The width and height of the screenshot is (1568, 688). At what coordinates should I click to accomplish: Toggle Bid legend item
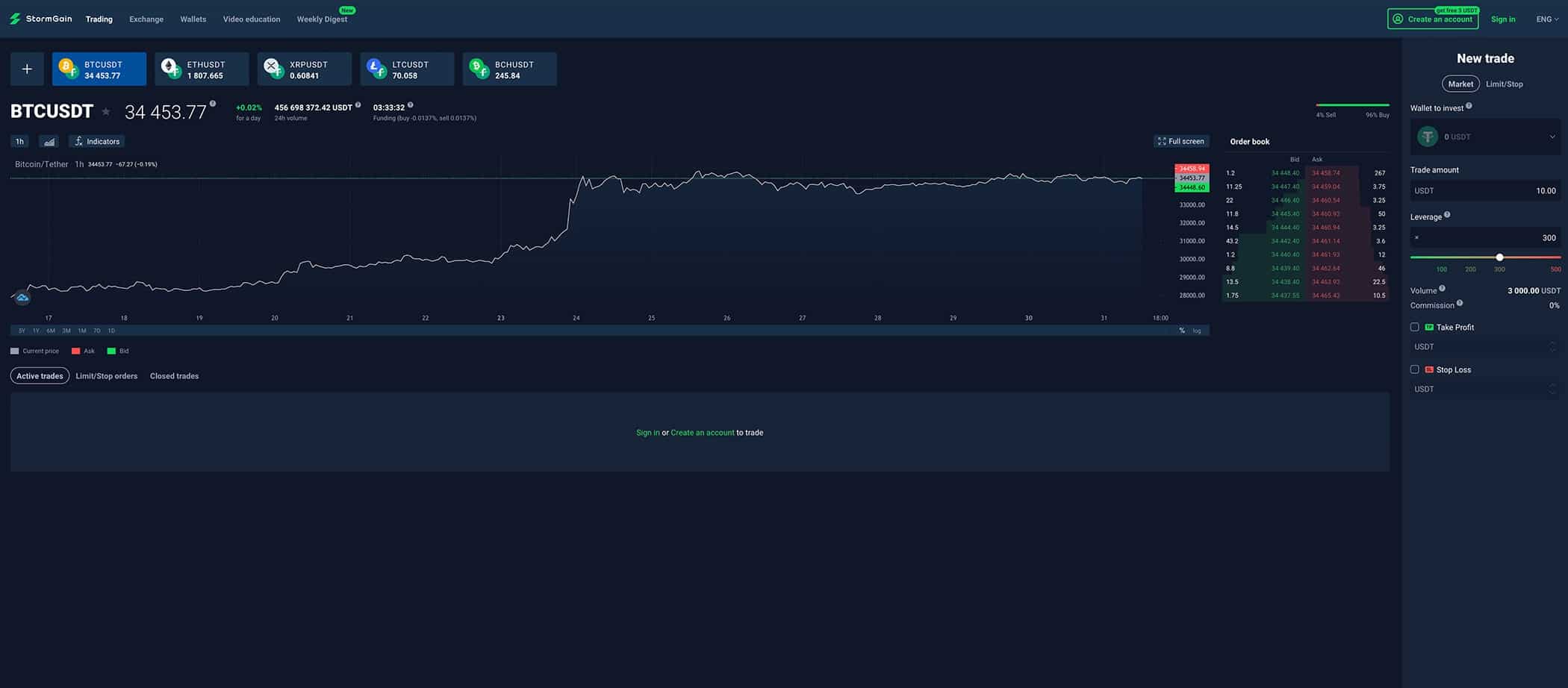pyautogui.click(x=118, y=351)
